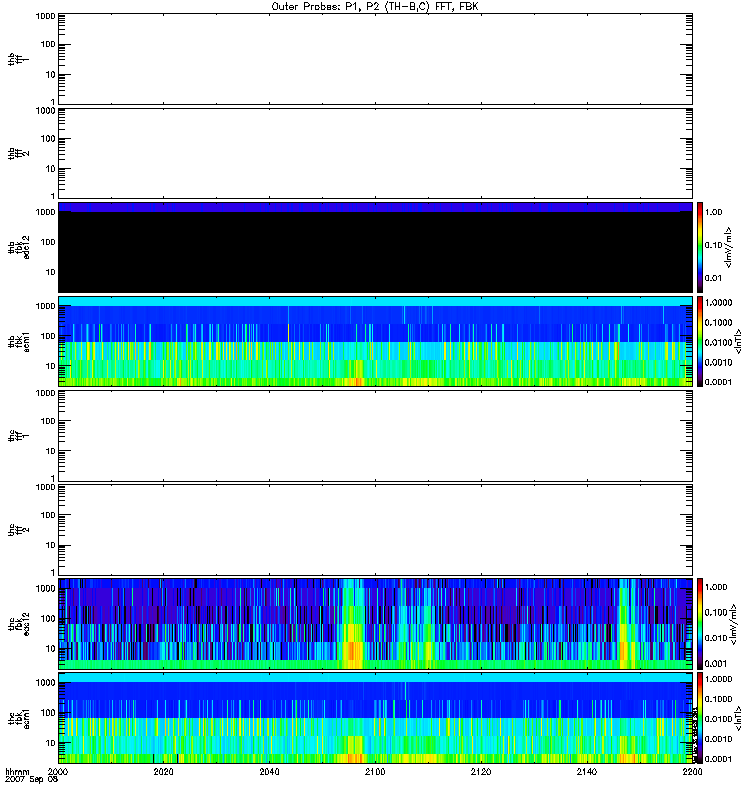
Task: Select the thb fbk scm1 color bar
Action: point(700,342)
